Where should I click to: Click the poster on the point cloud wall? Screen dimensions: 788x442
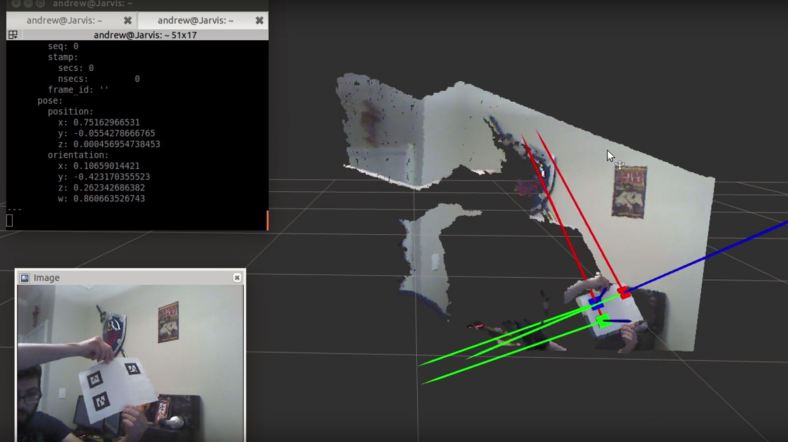(x=630, y=192)
